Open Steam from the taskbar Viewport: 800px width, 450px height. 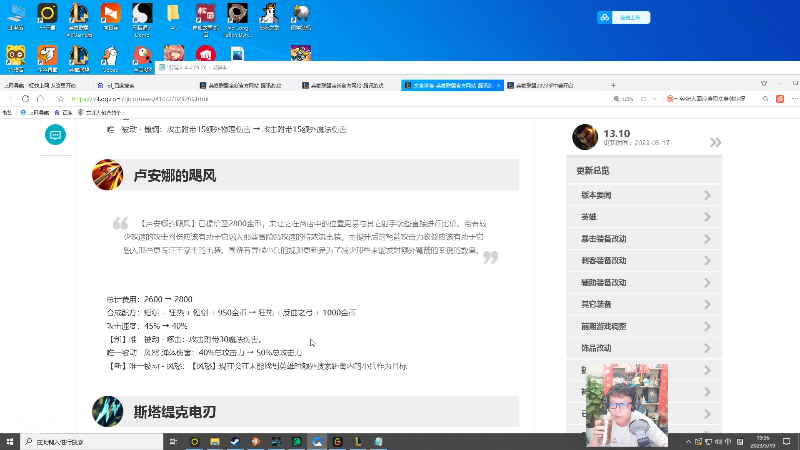(x=235, y=442)
